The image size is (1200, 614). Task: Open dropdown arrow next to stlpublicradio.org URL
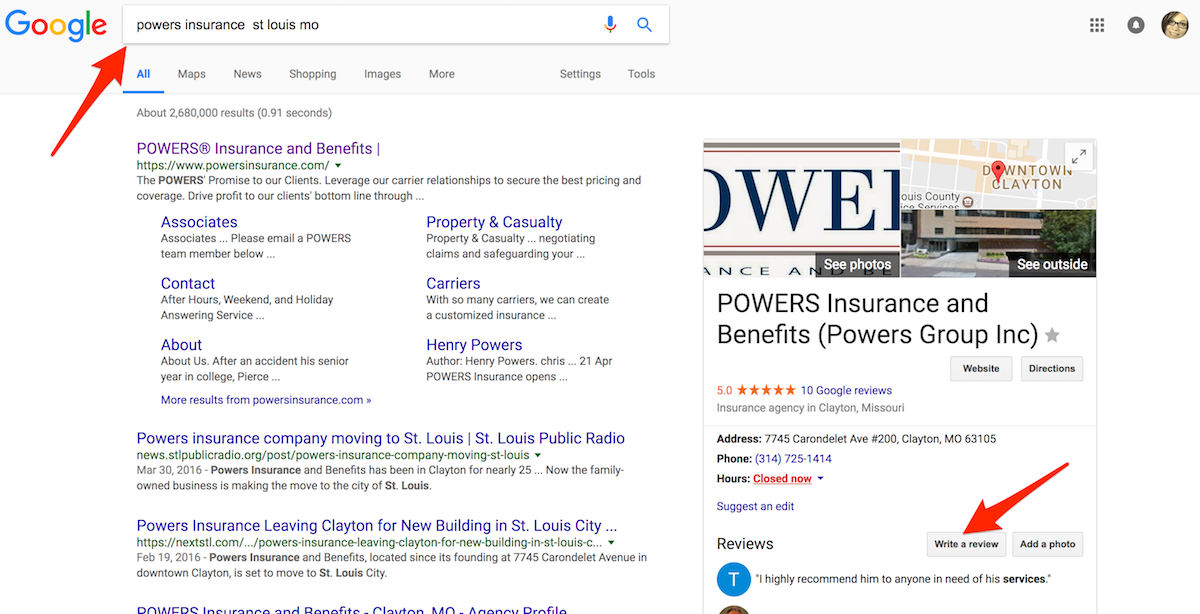[538, 455]
